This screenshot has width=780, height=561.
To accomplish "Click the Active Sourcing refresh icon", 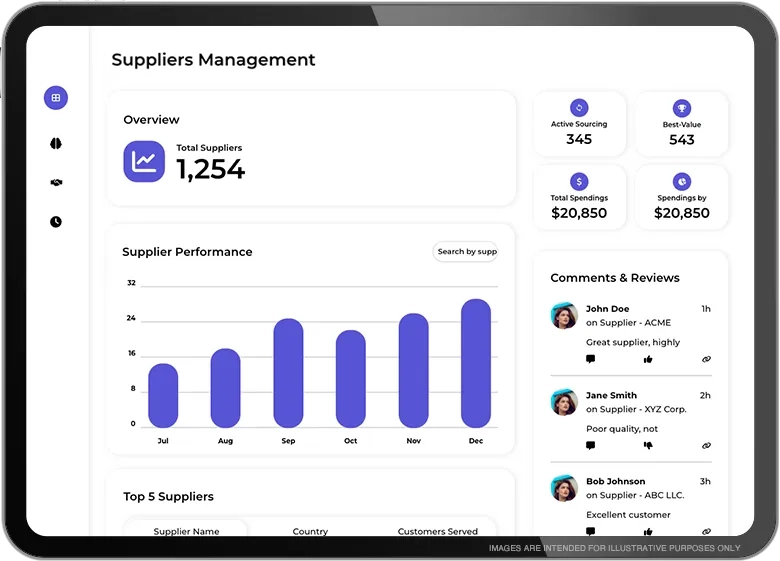I will click(579, 108).
